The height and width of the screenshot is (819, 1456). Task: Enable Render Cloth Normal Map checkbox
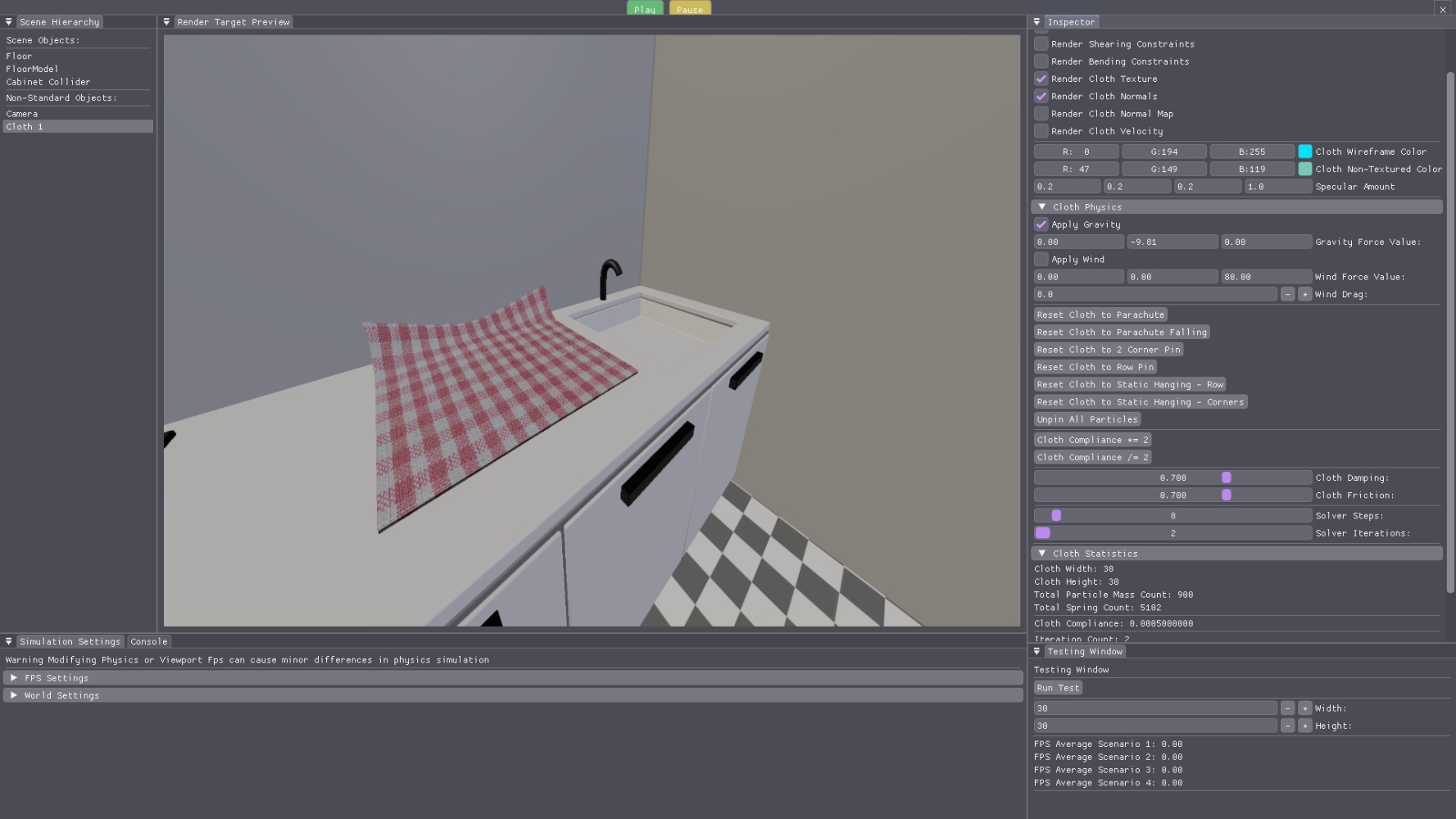pos(1041,114)
